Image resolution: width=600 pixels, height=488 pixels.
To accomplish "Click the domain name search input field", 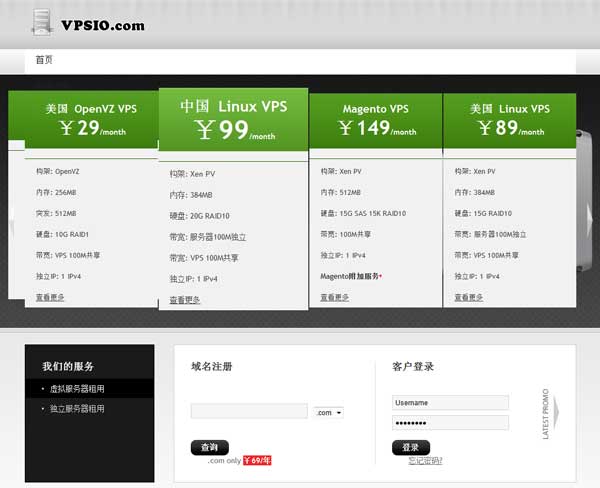I will (249, 412).
